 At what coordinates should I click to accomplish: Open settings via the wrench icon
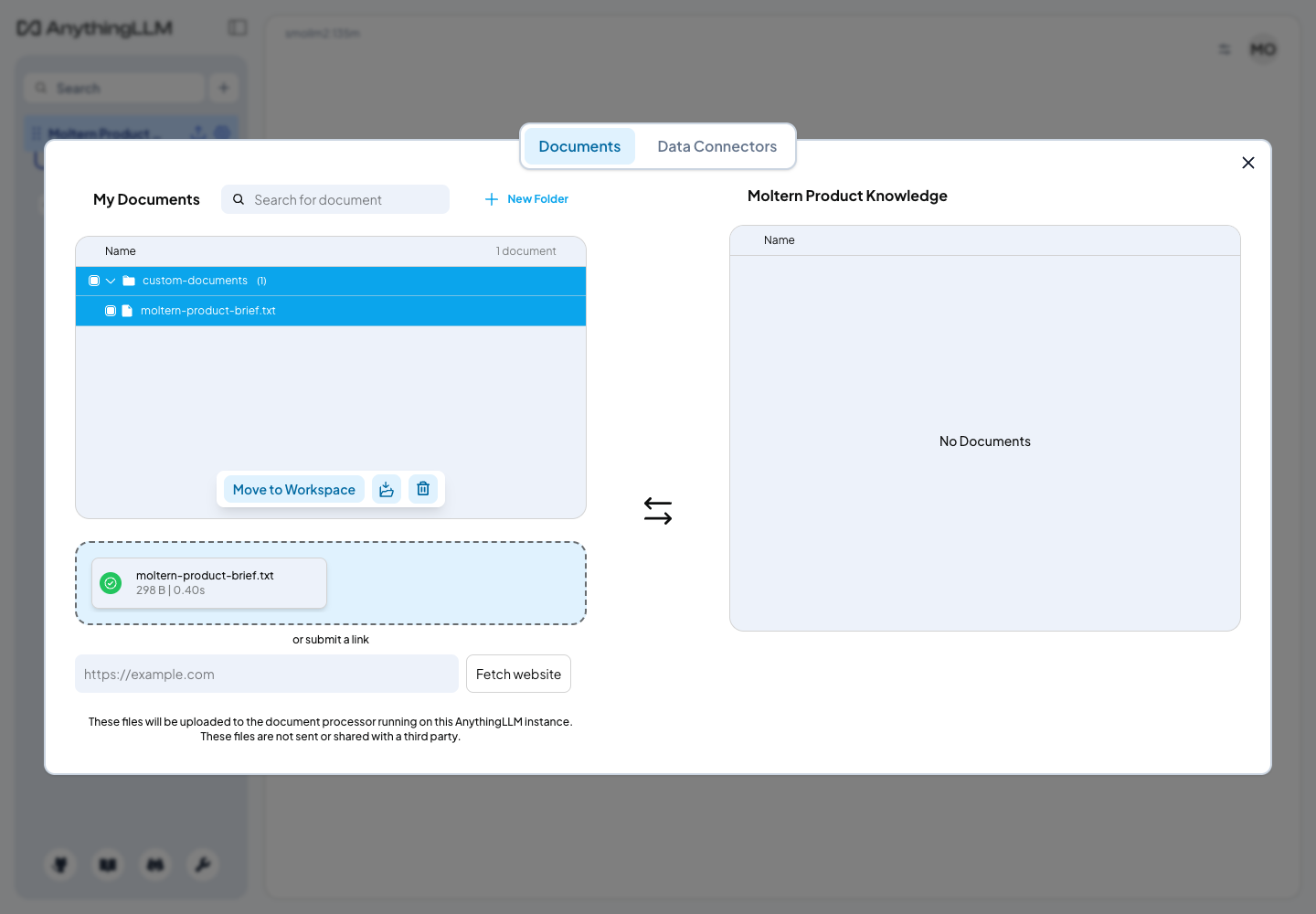coord(203,864)
